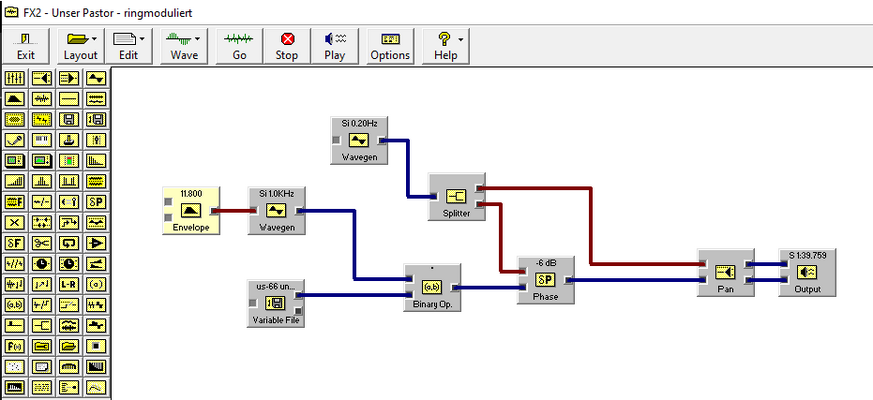Screen dimensions: 873x400
Task: Pick the microphone input icon in the palette
Action: (15, 140)
